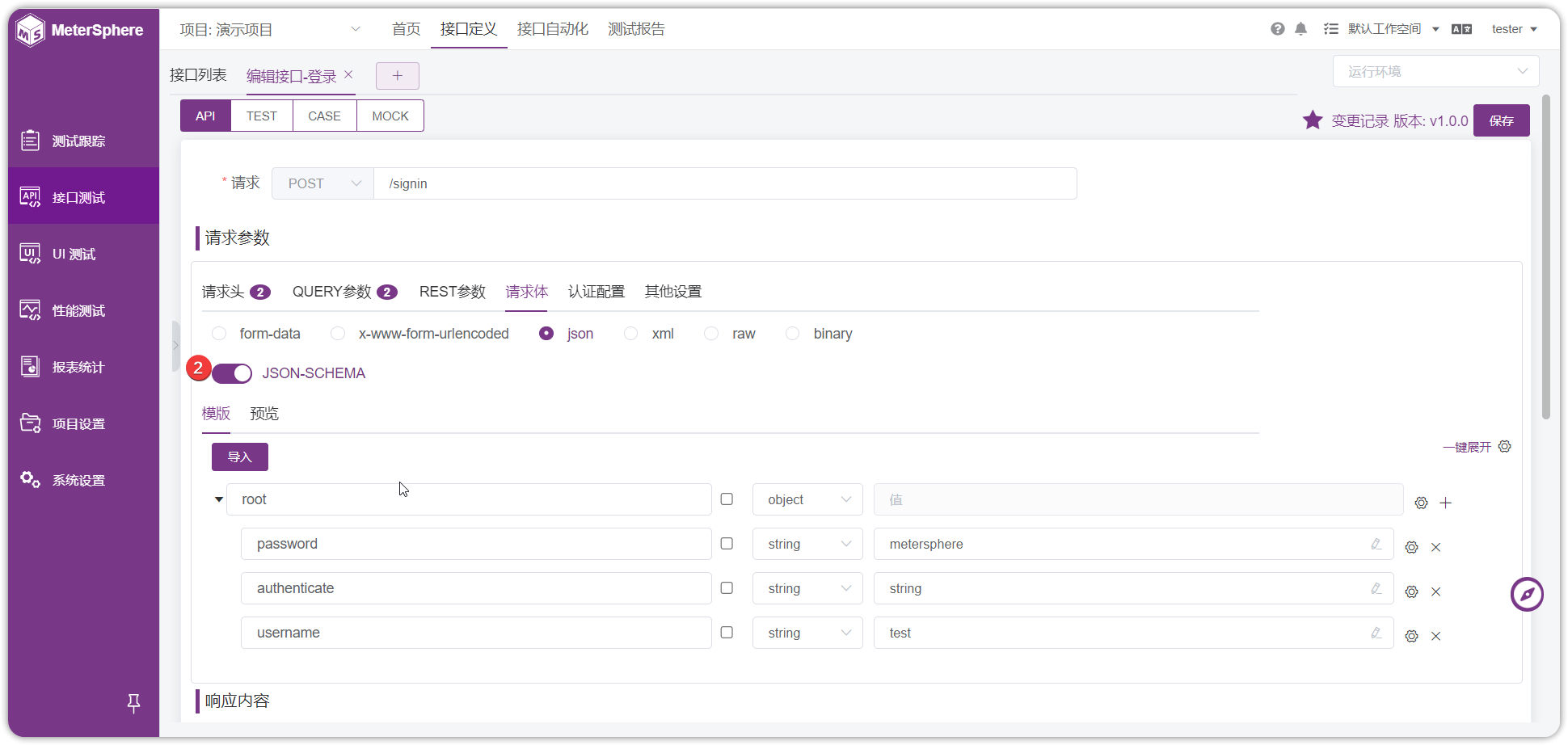
Task: Open settings gear for username row
Action: tap(1411, 636)
